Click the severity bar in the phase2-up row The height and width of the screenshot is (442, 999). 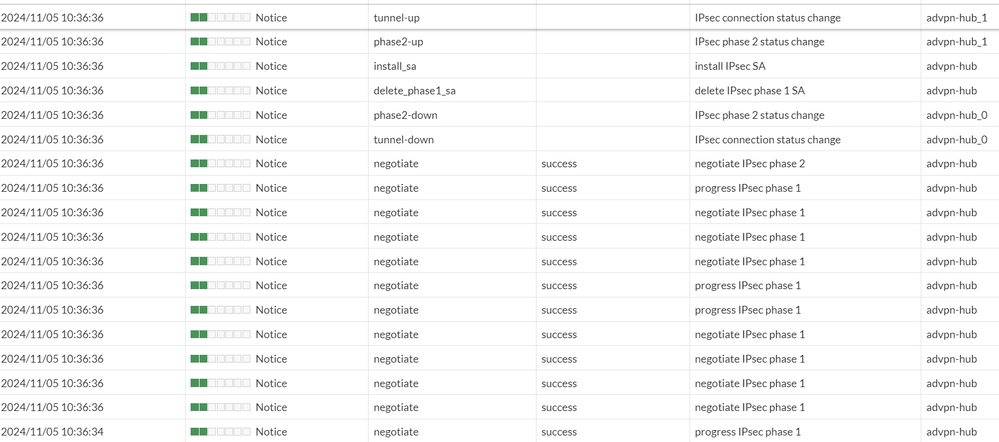click(220, 42)
